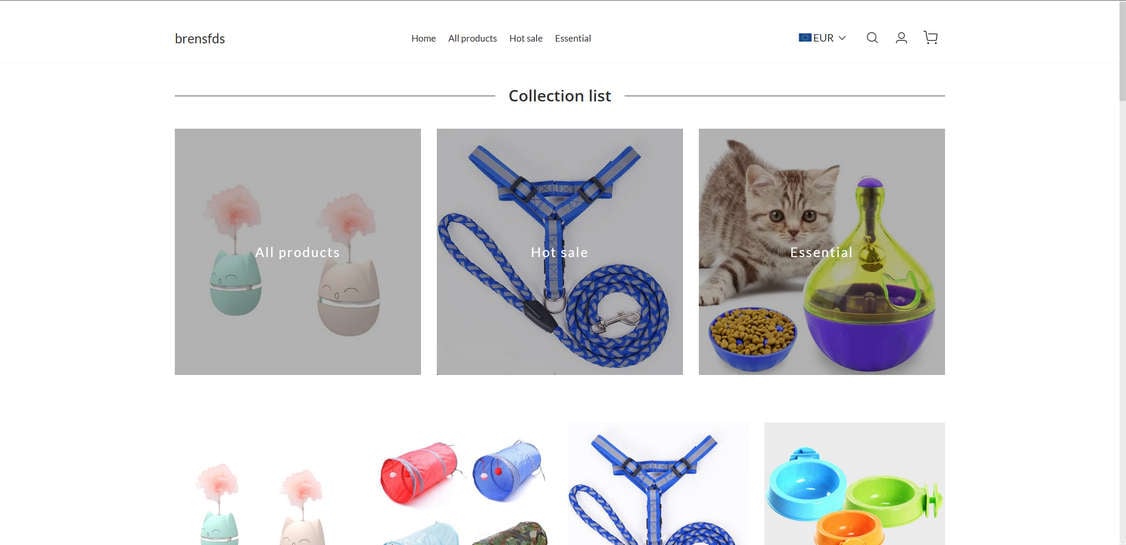Open Hot sale collection with blue leash
Image resolution: width=1126 pixels, height=545 pixels.
[559, 252]
